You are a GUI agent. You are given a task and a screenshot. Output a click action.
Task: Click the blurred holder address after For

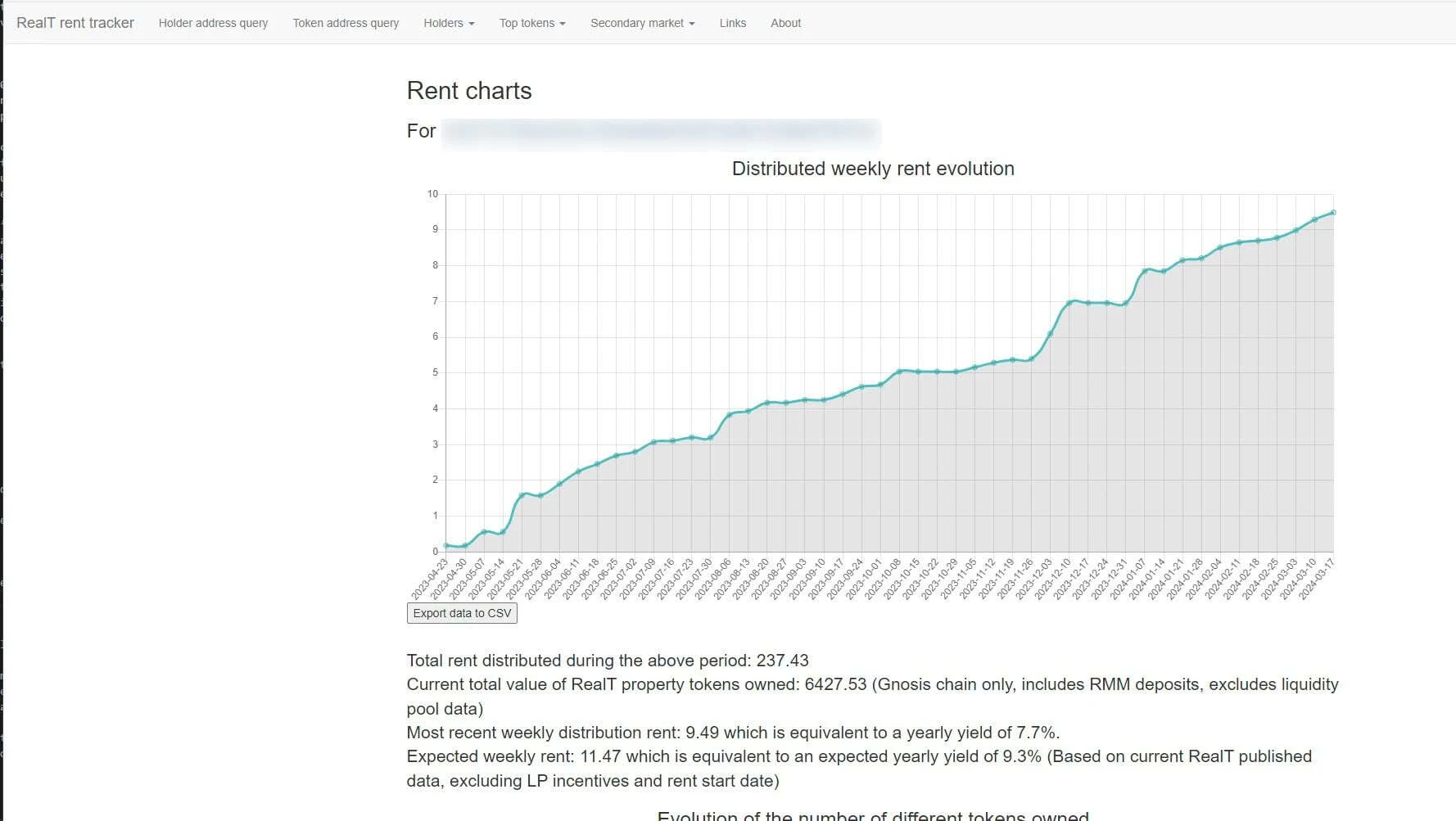click(661, 132)
